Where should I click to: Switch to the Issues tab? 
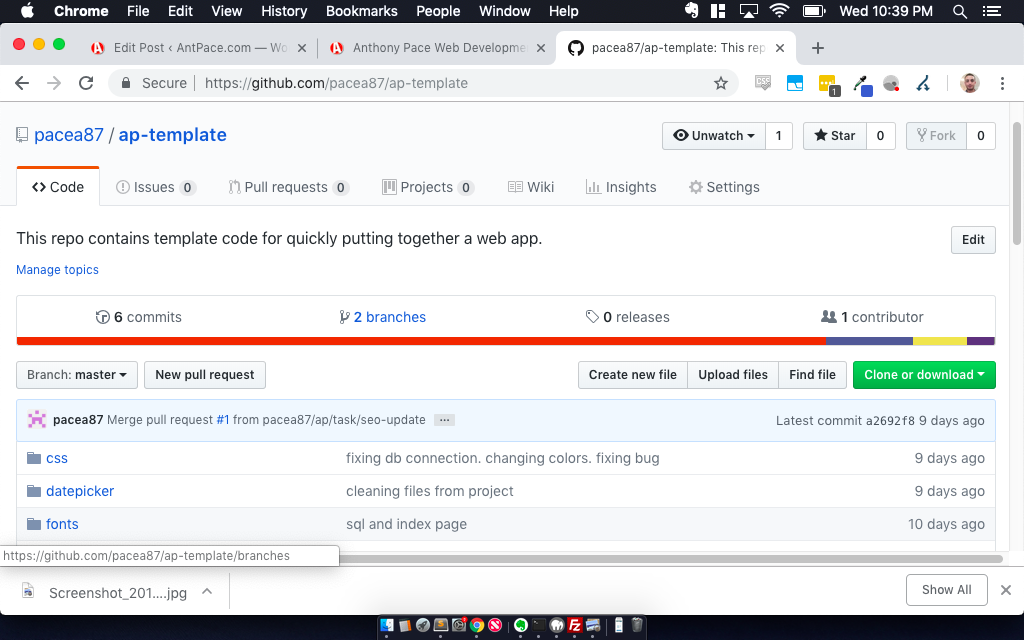point(155,187)
